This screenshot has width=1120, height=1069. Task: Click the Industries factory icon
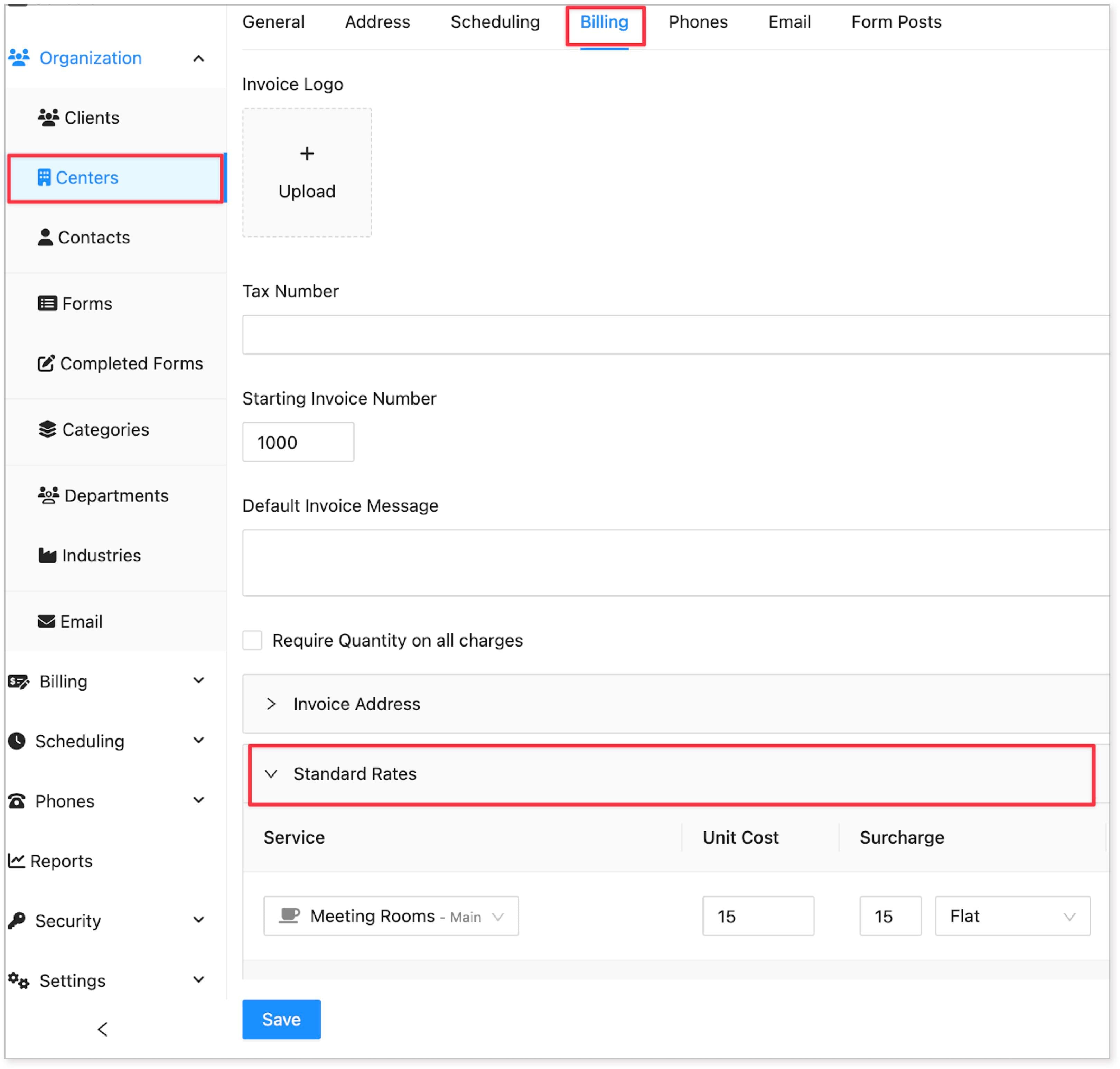coord(47,555)
